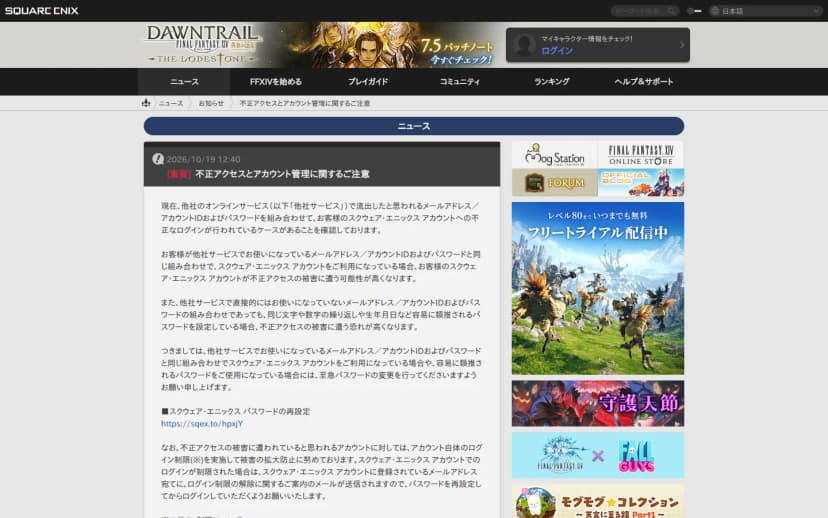
Task: Open the 7.5 patch notes banner
Action: pyautogui.click(x=381, y=45)
